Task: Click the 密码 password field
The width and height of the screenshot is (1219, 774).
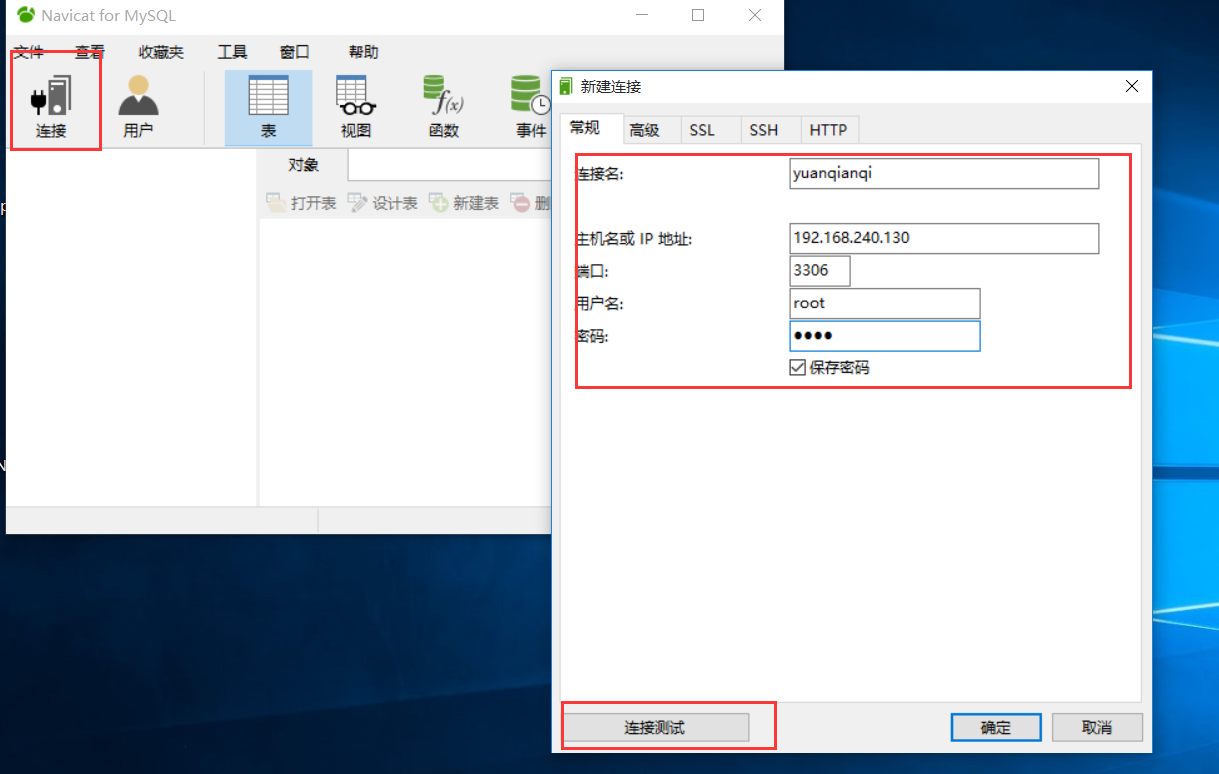Action: 884,335
